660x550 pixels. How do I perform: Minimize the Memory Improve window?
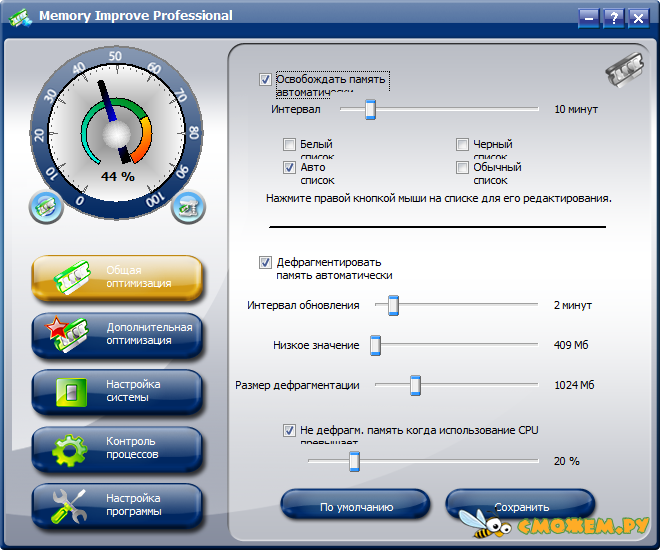coord(589,19)
